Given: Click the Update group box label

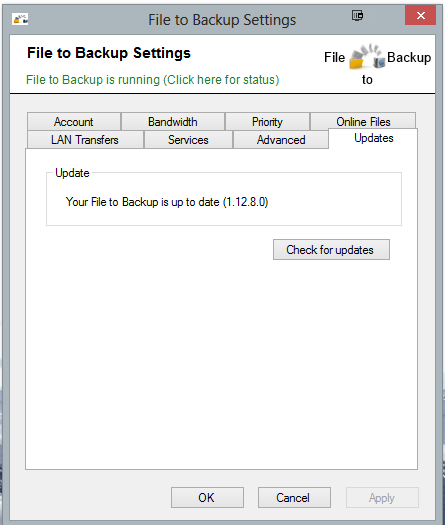Looking at the screenshot, I should pos(72,173).
